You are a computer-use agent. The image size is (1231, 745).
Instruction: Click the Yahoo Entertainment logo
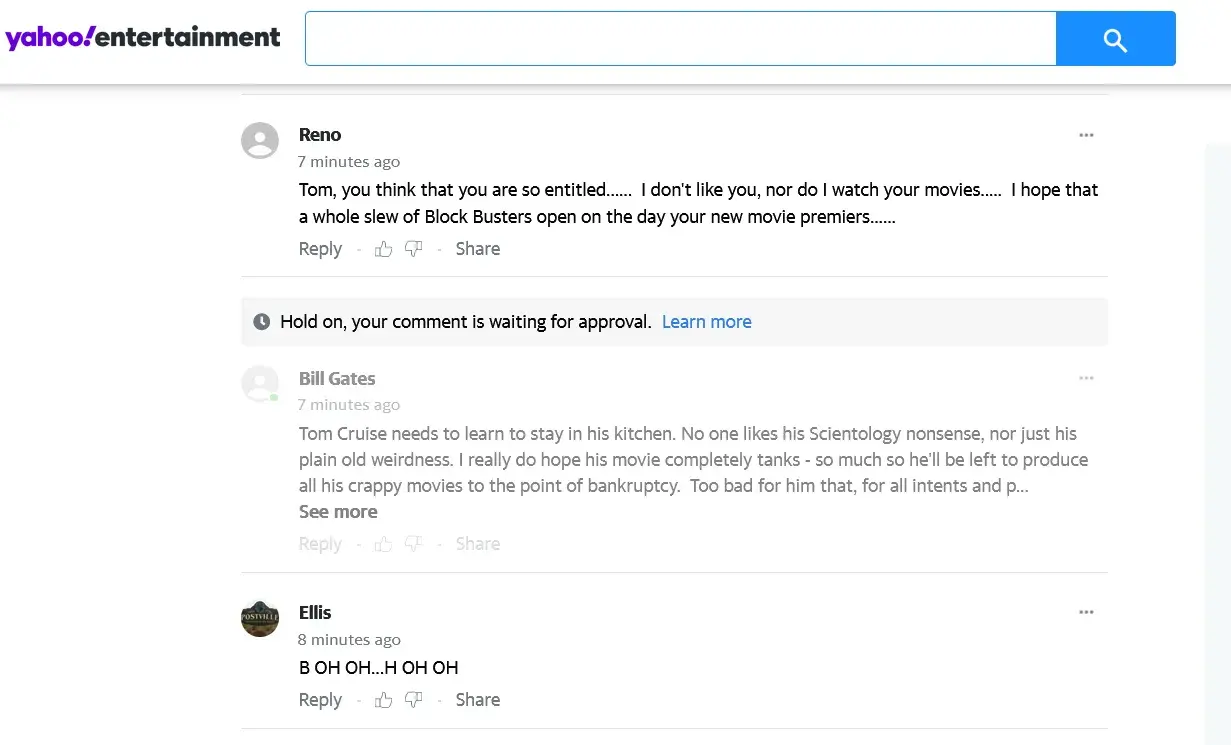point(143,38)
